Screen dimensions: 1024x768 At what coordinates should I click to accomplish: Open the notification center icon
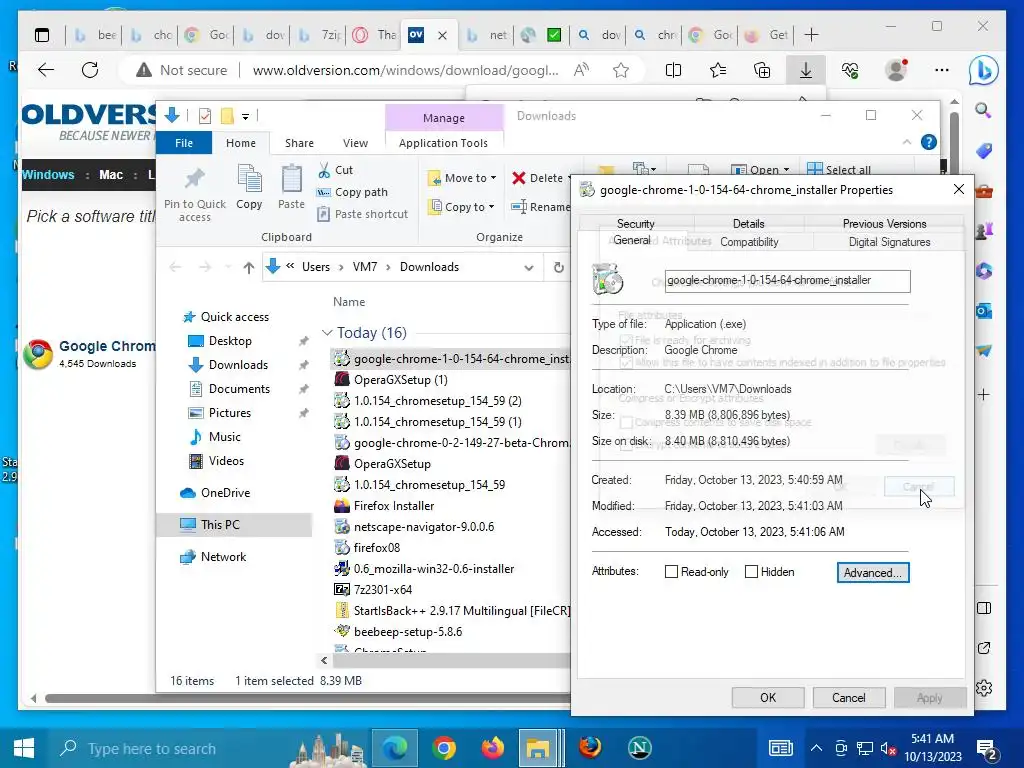(986, 748)
